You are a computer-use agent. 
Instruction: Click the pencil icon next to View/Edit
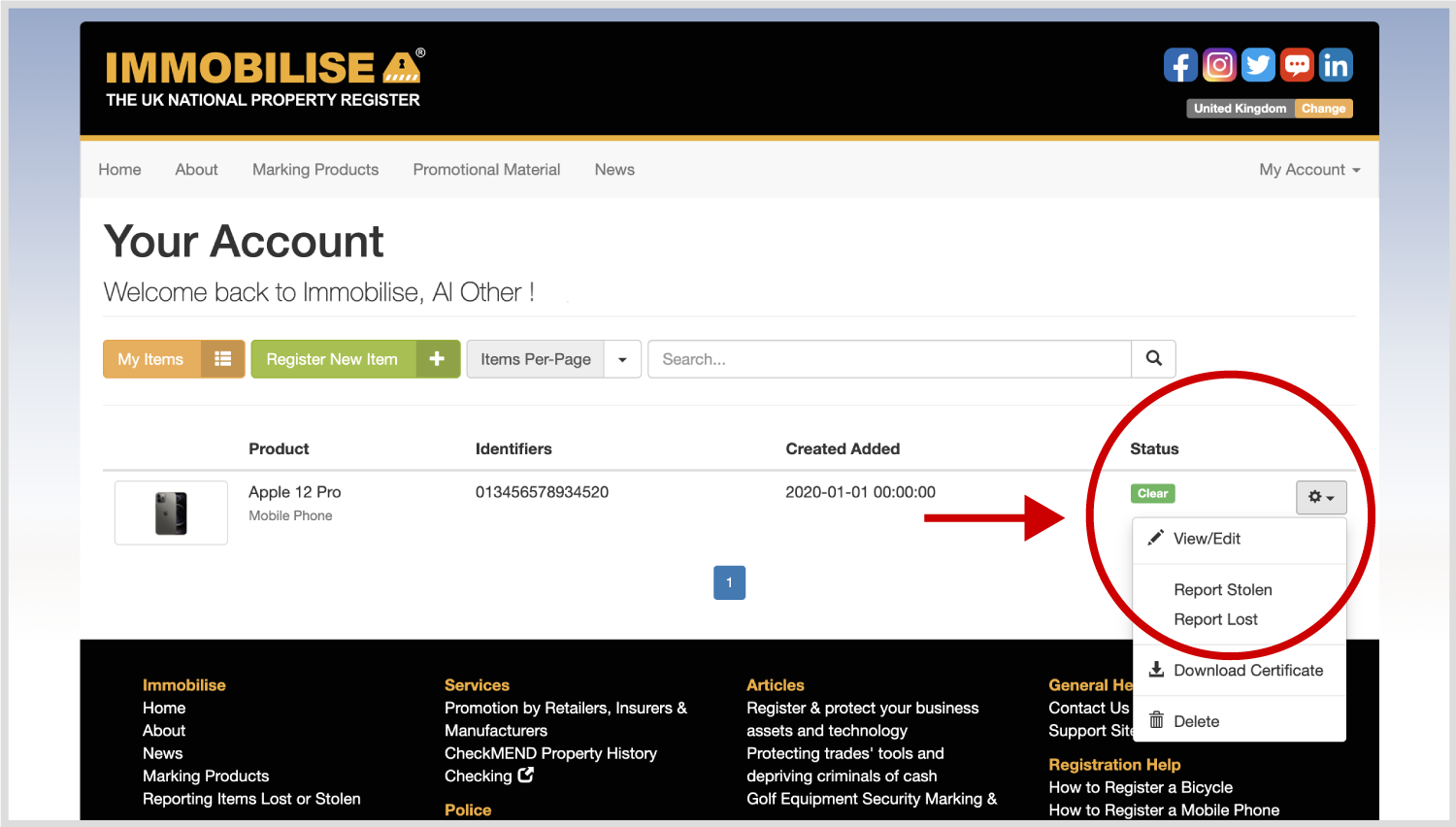click(x=1156, y=538)
